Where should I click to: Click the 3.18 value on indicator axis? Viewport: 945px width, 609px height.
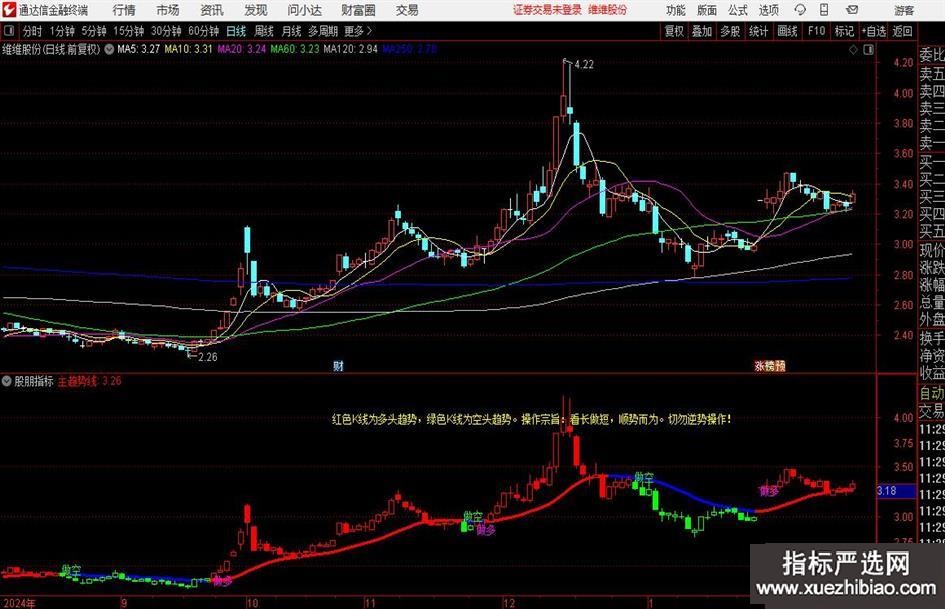[x=887, y=491]
